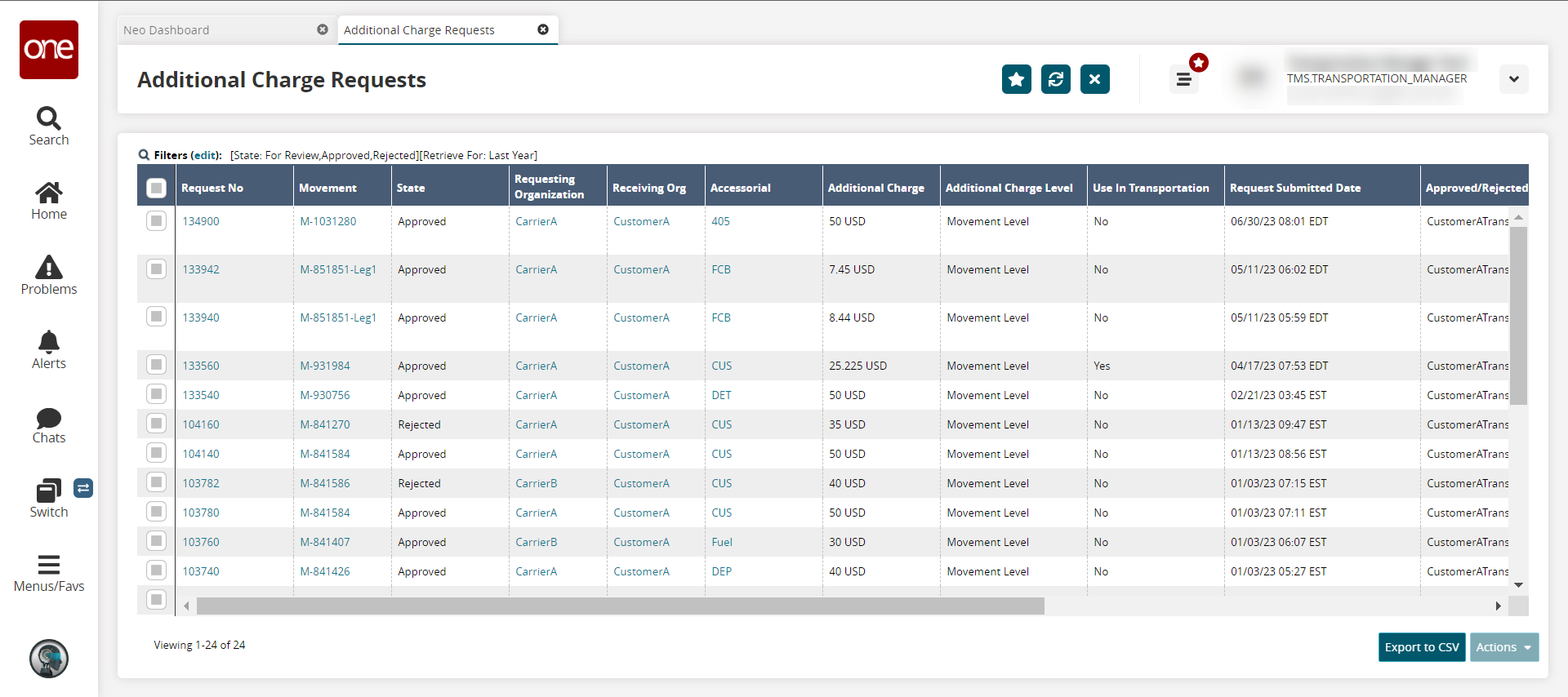
Task: Click the filters edit link
Action: (206, 155)
